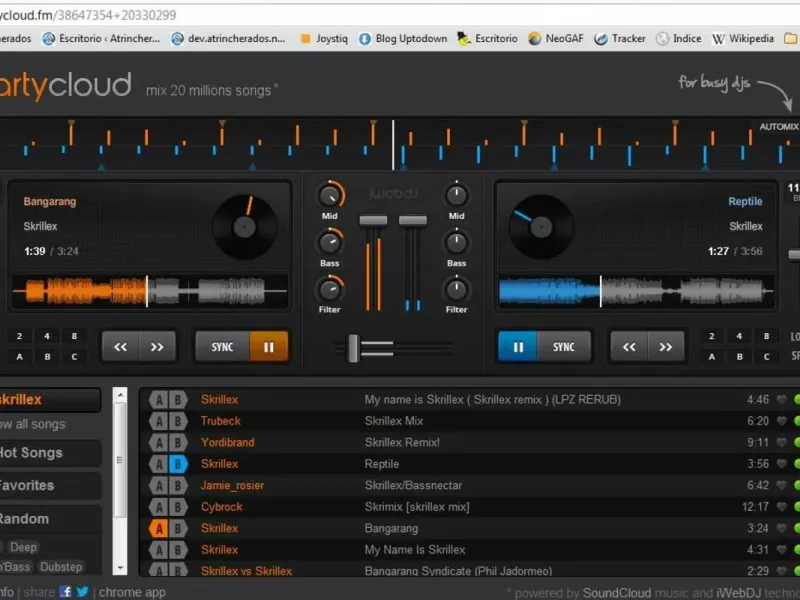Show all songs in sidebar
Screen dimensions: 800x600
(33, 424)
